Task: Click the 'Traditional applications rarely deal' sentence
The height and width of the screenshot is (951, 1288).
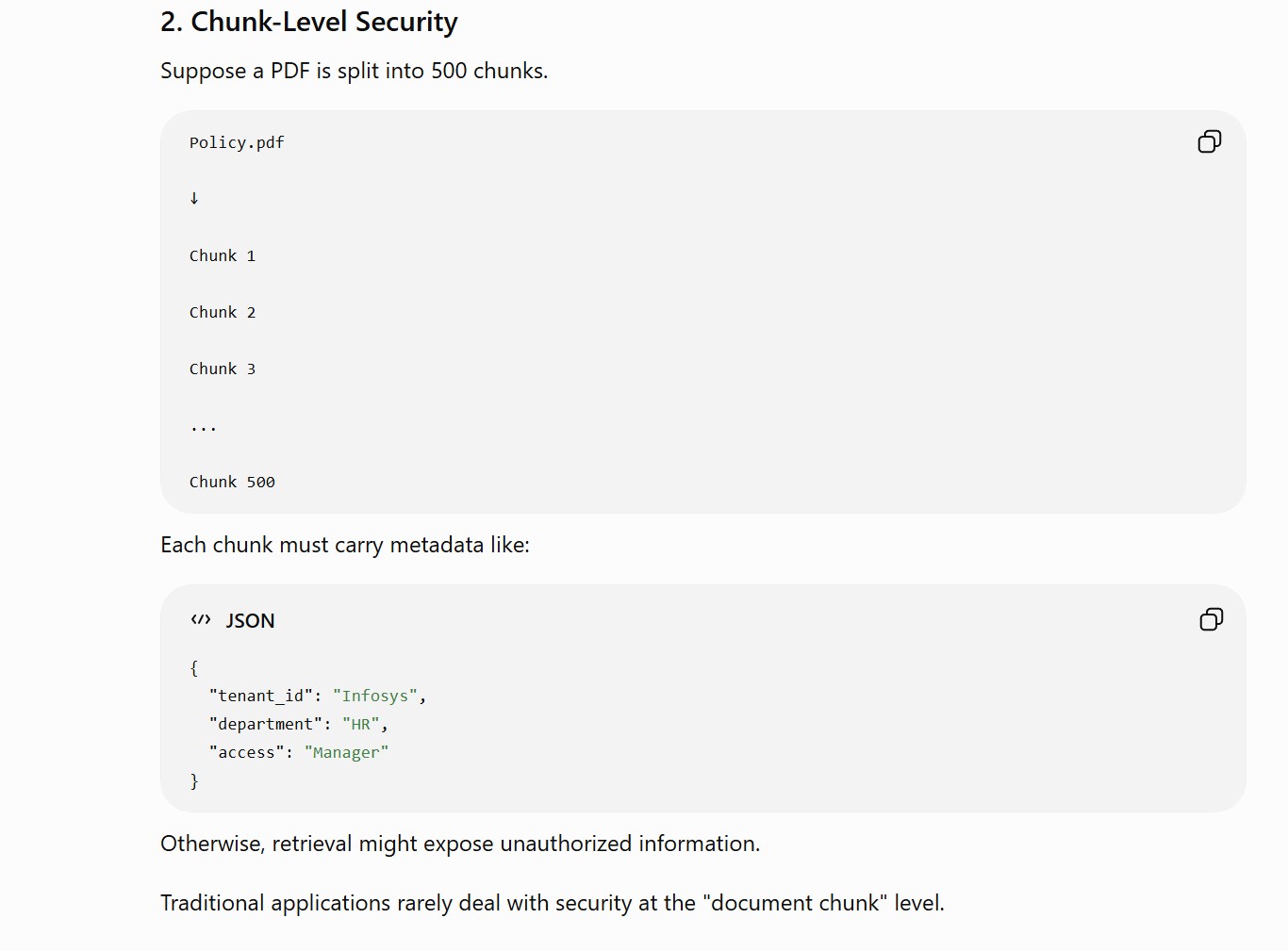Action: [553, 903]
